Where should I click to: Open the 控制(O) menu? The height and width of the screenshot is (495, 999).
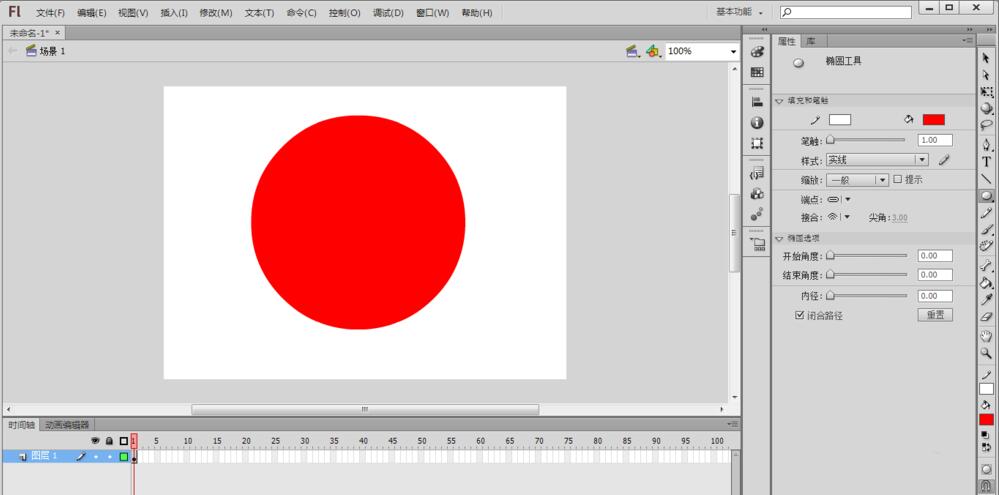(345, 13)
